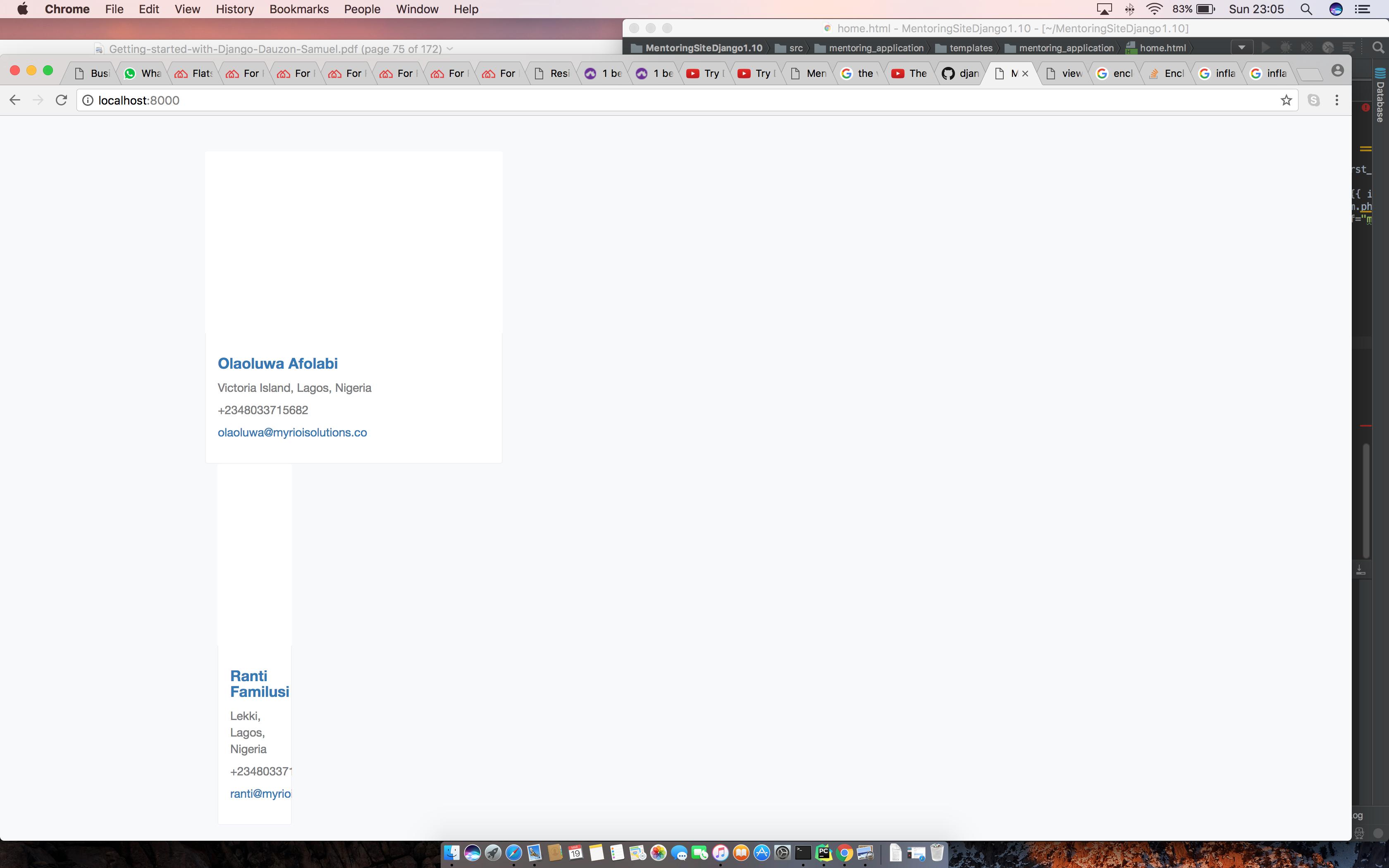Open the Chrome three-dot menu

tap(1337, 100)
